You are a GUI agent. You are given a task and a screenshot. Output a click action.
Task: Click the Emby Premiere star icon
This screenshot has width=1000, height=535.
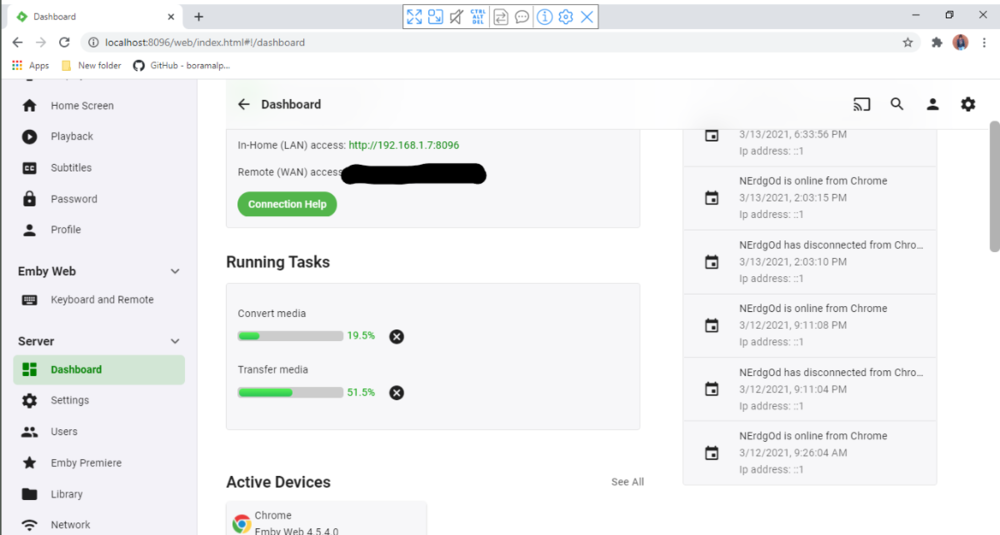pyautogui.click(x=29, y=463)
